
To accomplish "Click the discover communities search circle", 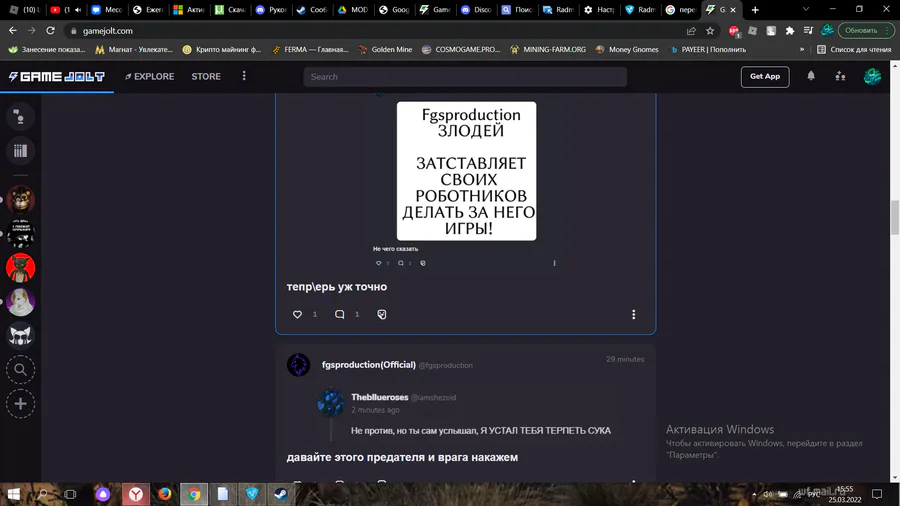I will (x=20, y=370).
